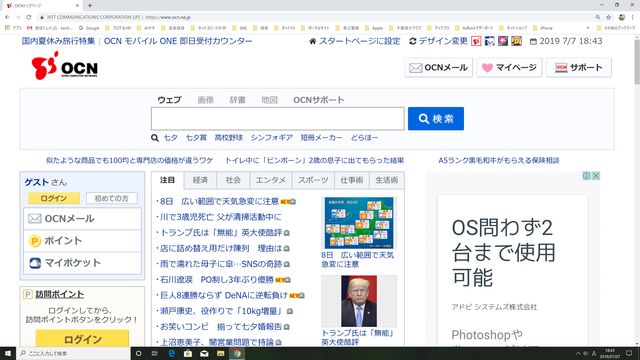Close the advertisement X icon
Viewport: 640px width, 360px height.
coord(596,176)
